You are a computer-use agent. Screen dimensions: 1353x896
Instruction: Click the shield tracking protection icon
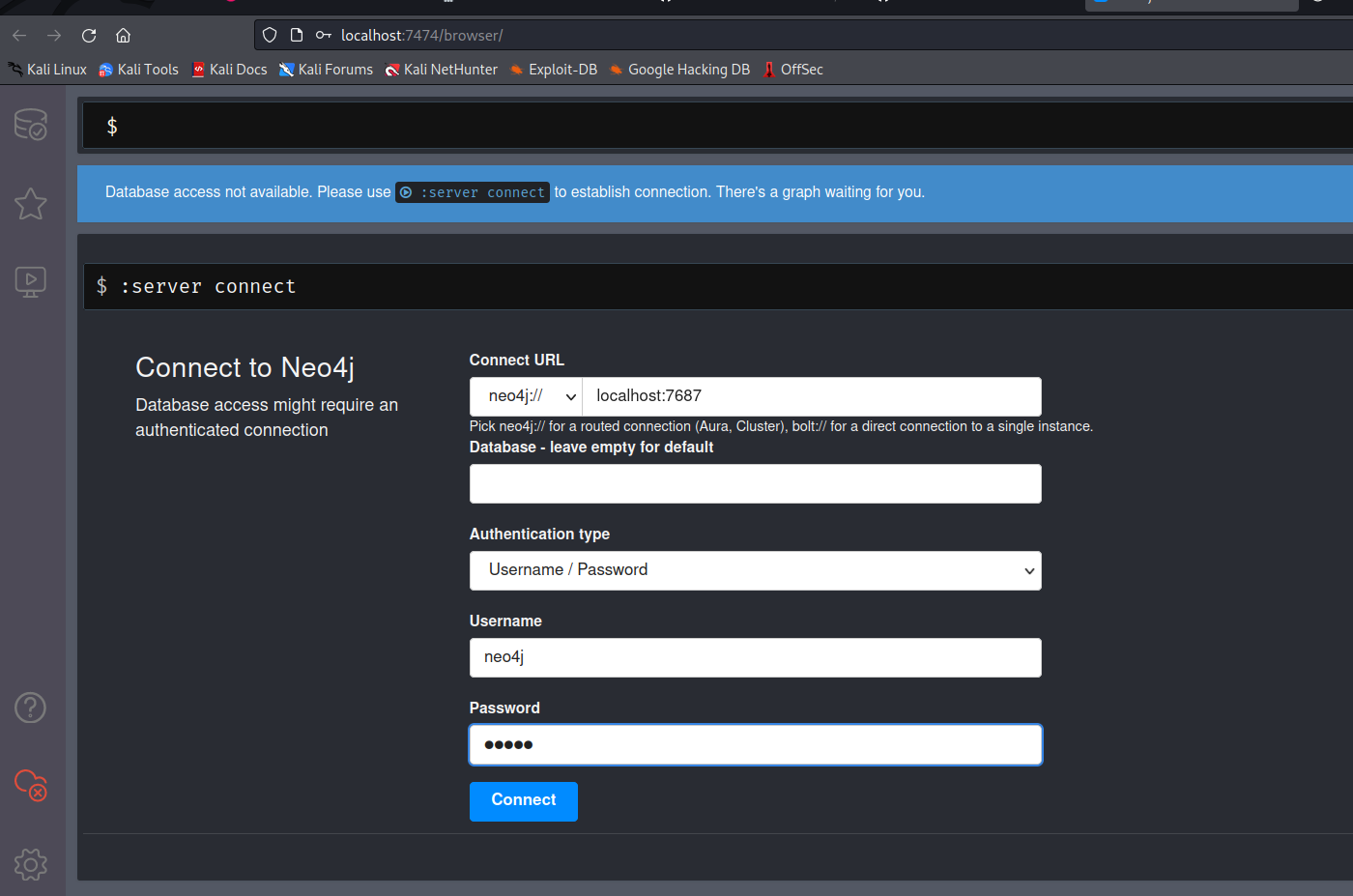point(270,36)
